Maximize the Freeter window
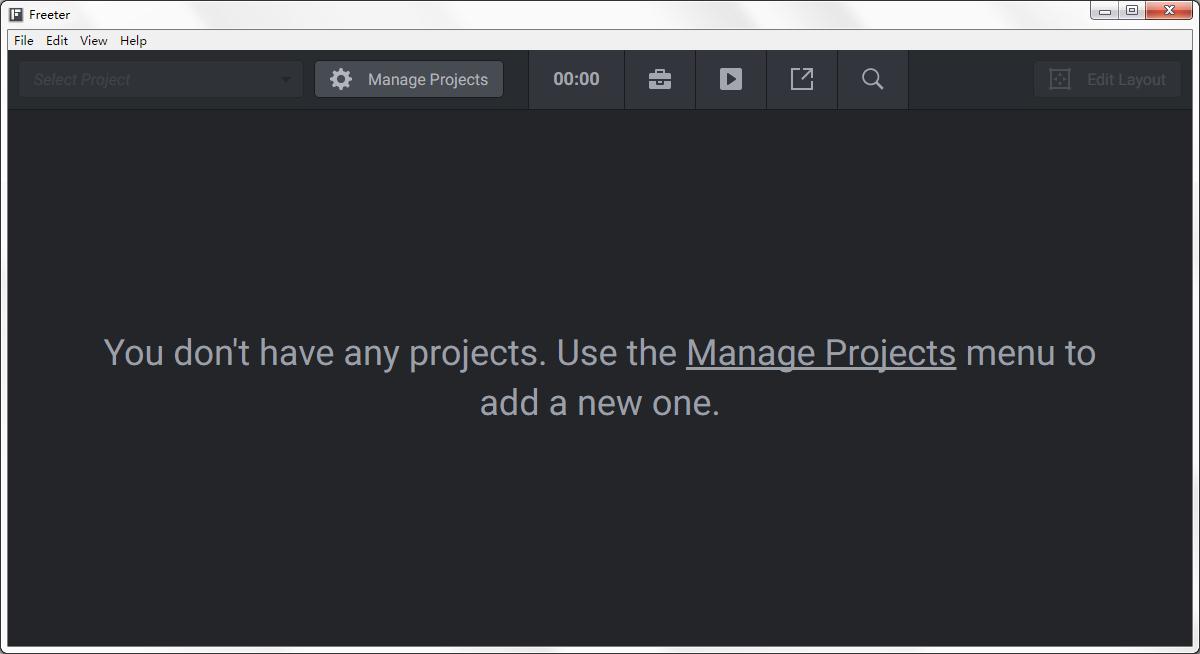Viewport: 1200px width, 654px height. coord(1132,11)
